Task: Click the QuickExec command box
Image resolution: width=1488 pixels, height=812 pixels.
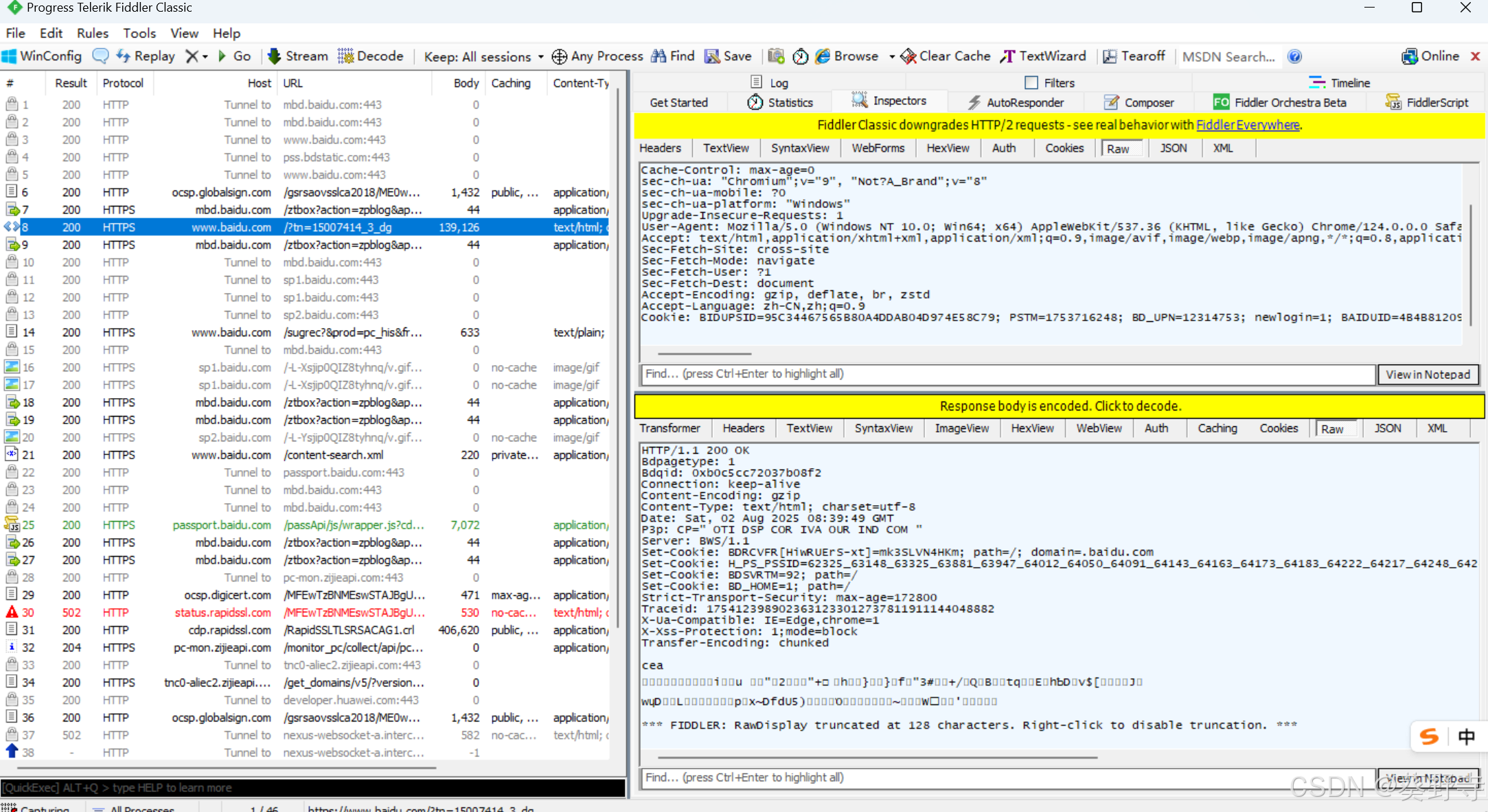Action: (313, 787)
